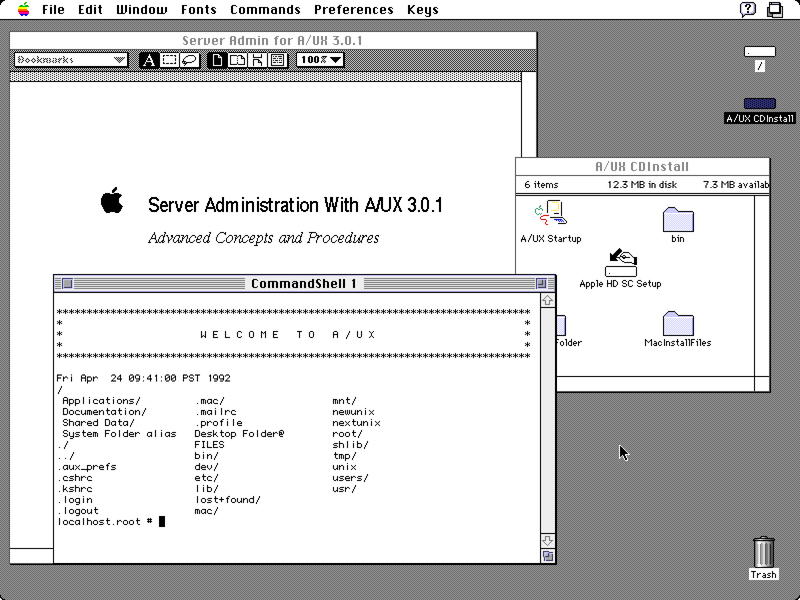Open the Fonts menu
800x600 pixels.
[198, 10]
